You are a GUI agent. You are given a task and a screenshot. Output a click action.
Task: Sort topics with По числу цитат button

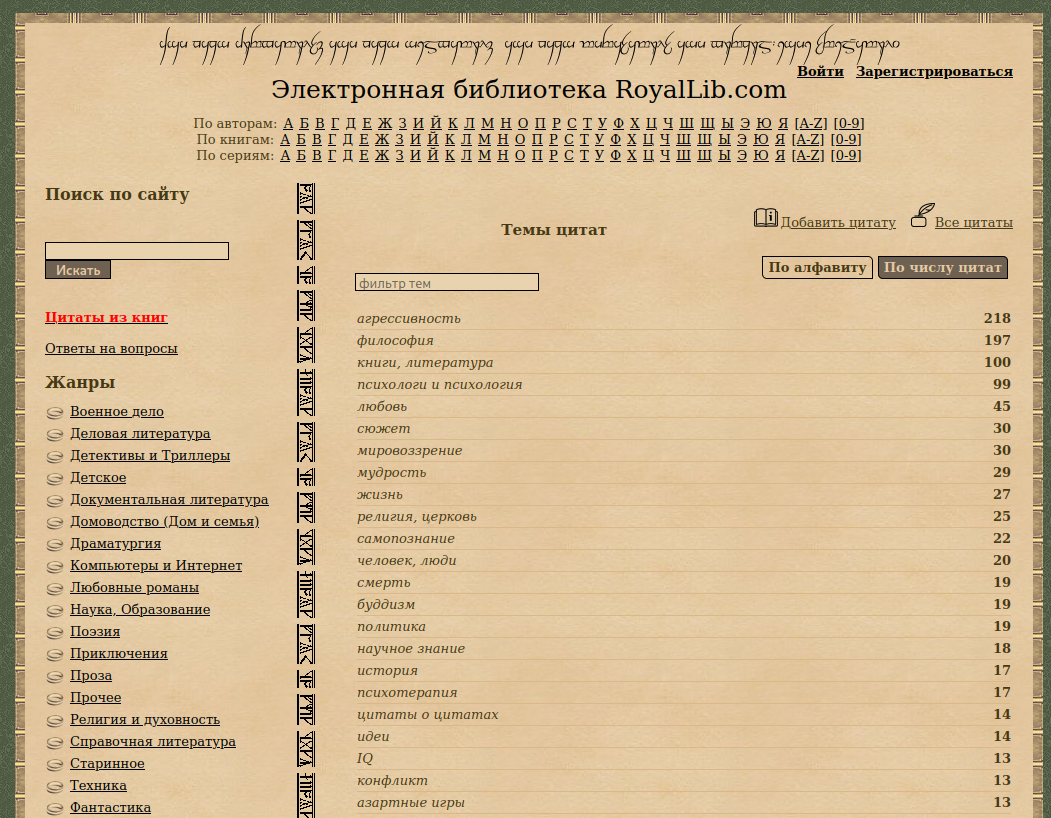942,267
